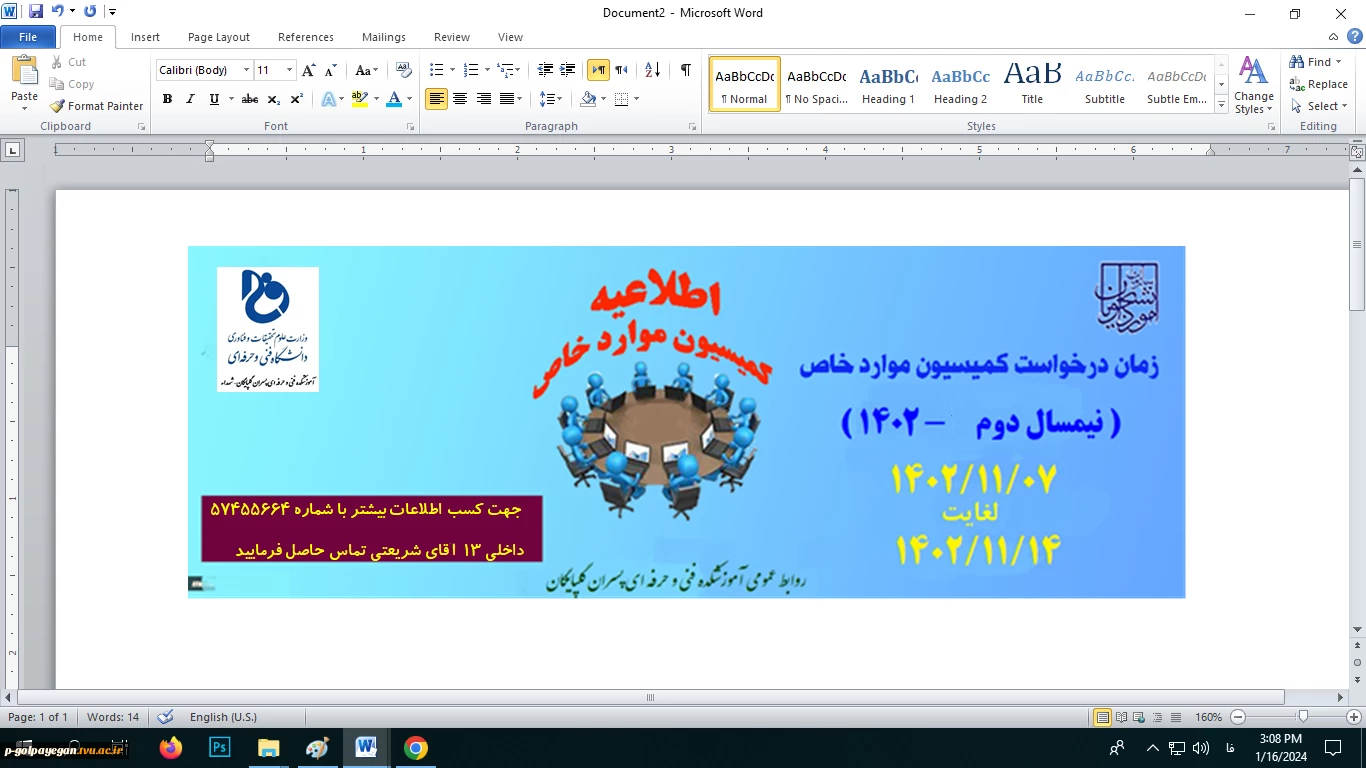This screenshot has width=1366, height=768.
Task: Toggle Show/Hide paragraph marks
Action: point(685,70)
